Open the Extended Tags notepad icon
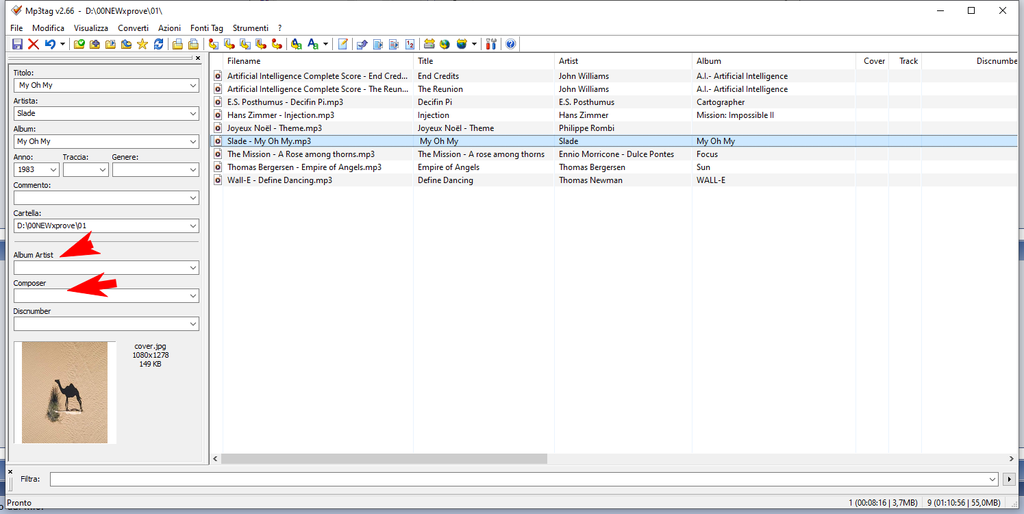Image resolution: width=1024 pixels, height=514 pixels. [x=343, y=44]
